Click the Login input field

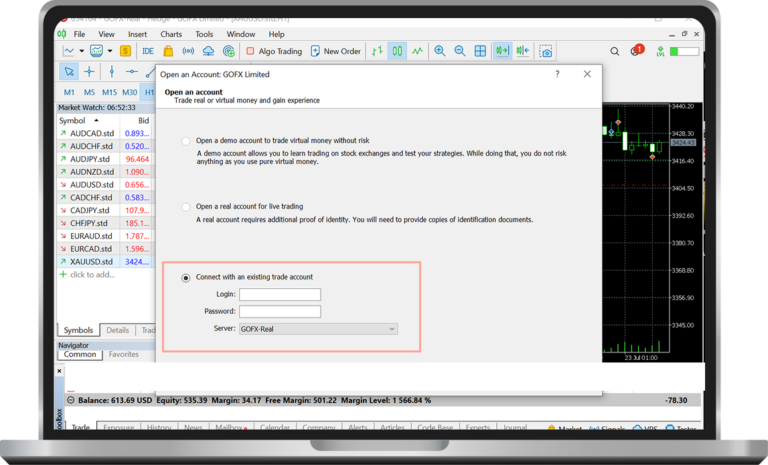(280, 294)
